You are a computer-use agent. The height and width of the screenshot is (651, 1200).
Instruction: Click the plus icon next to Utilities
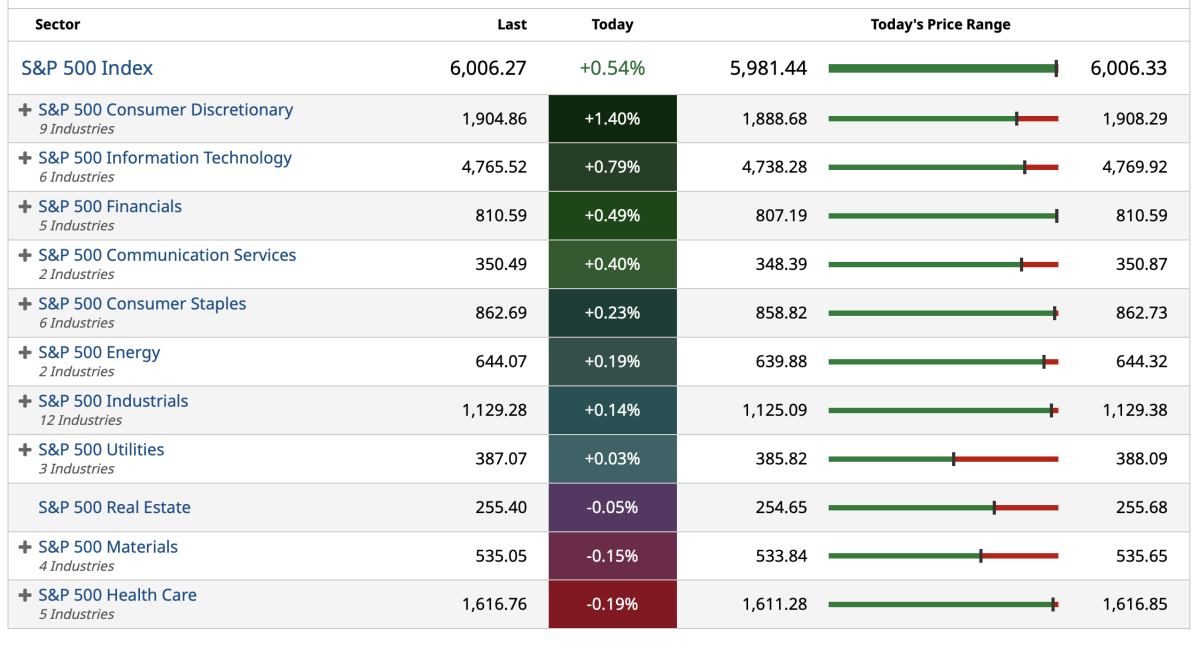point(25,450)
